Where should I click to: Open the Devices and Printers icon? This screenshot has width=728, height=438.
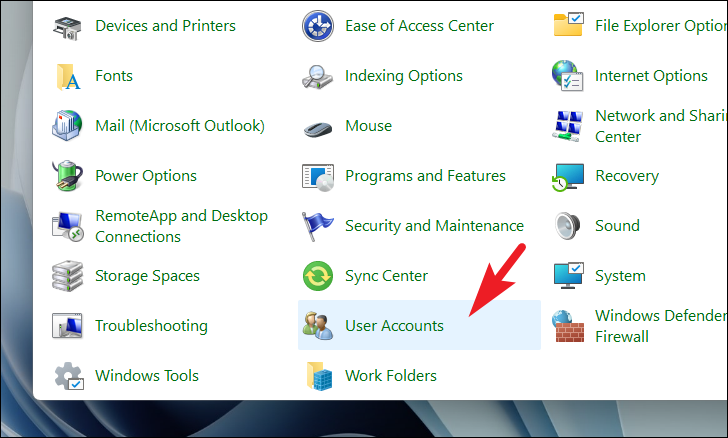[67, 27]
